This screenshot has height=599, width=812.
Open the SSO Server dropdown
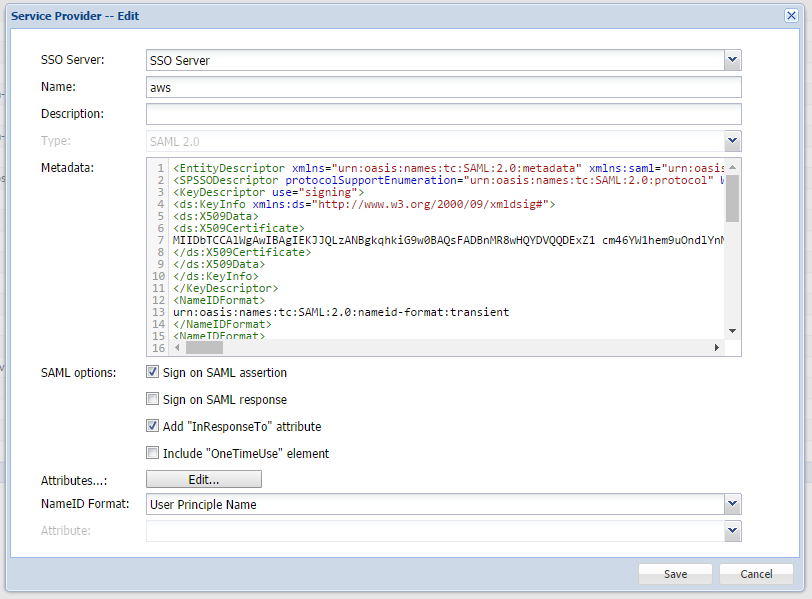(732, 61)
